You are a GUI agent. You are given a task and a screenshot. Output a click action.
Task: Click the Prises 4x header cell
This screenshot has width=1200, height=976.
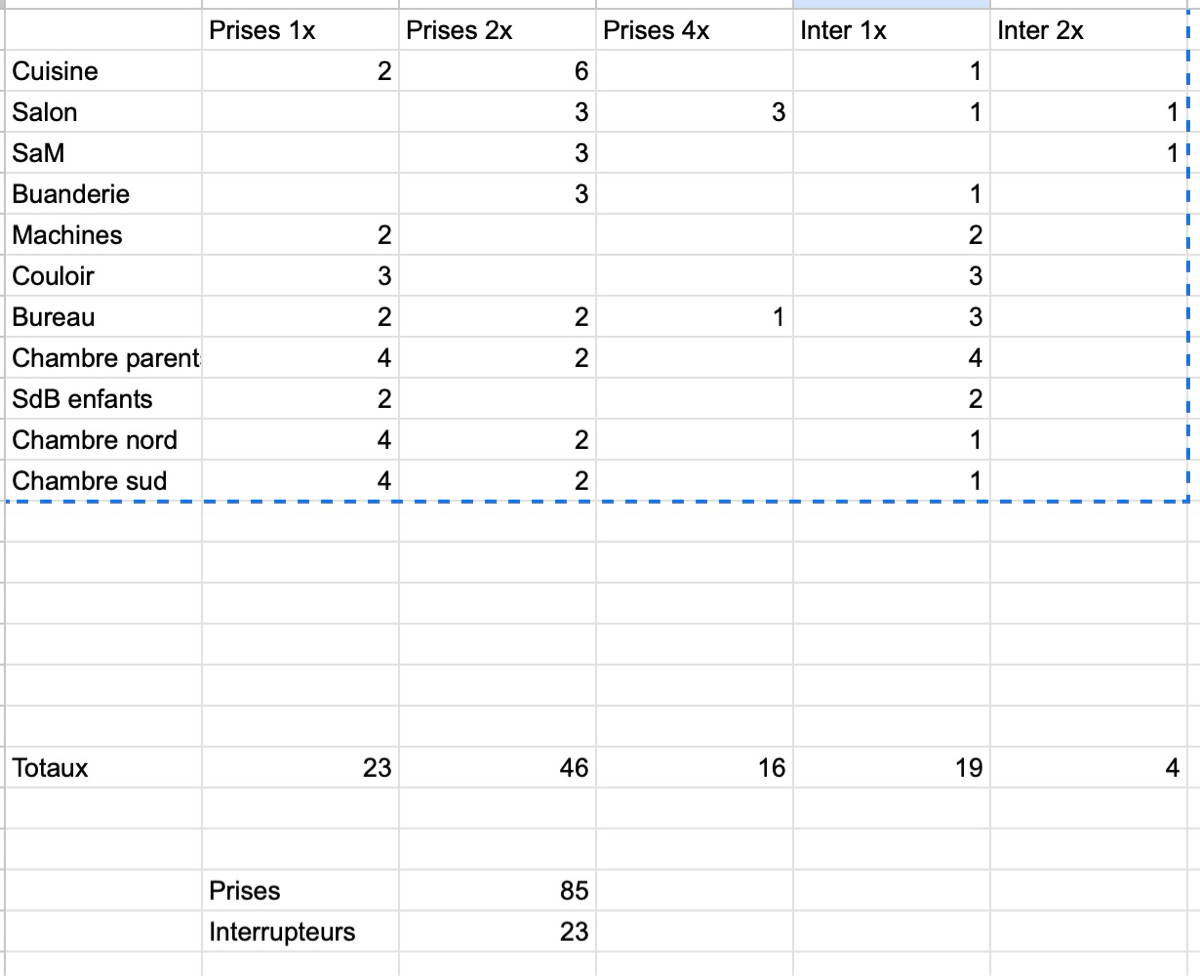[694, 31]
